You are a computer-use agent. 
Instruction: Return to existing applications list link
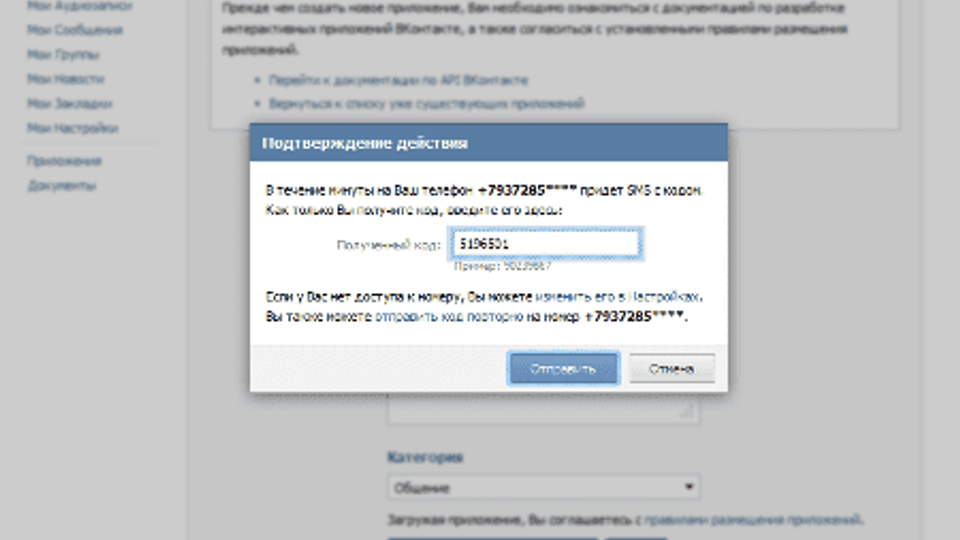click(427, 103)
